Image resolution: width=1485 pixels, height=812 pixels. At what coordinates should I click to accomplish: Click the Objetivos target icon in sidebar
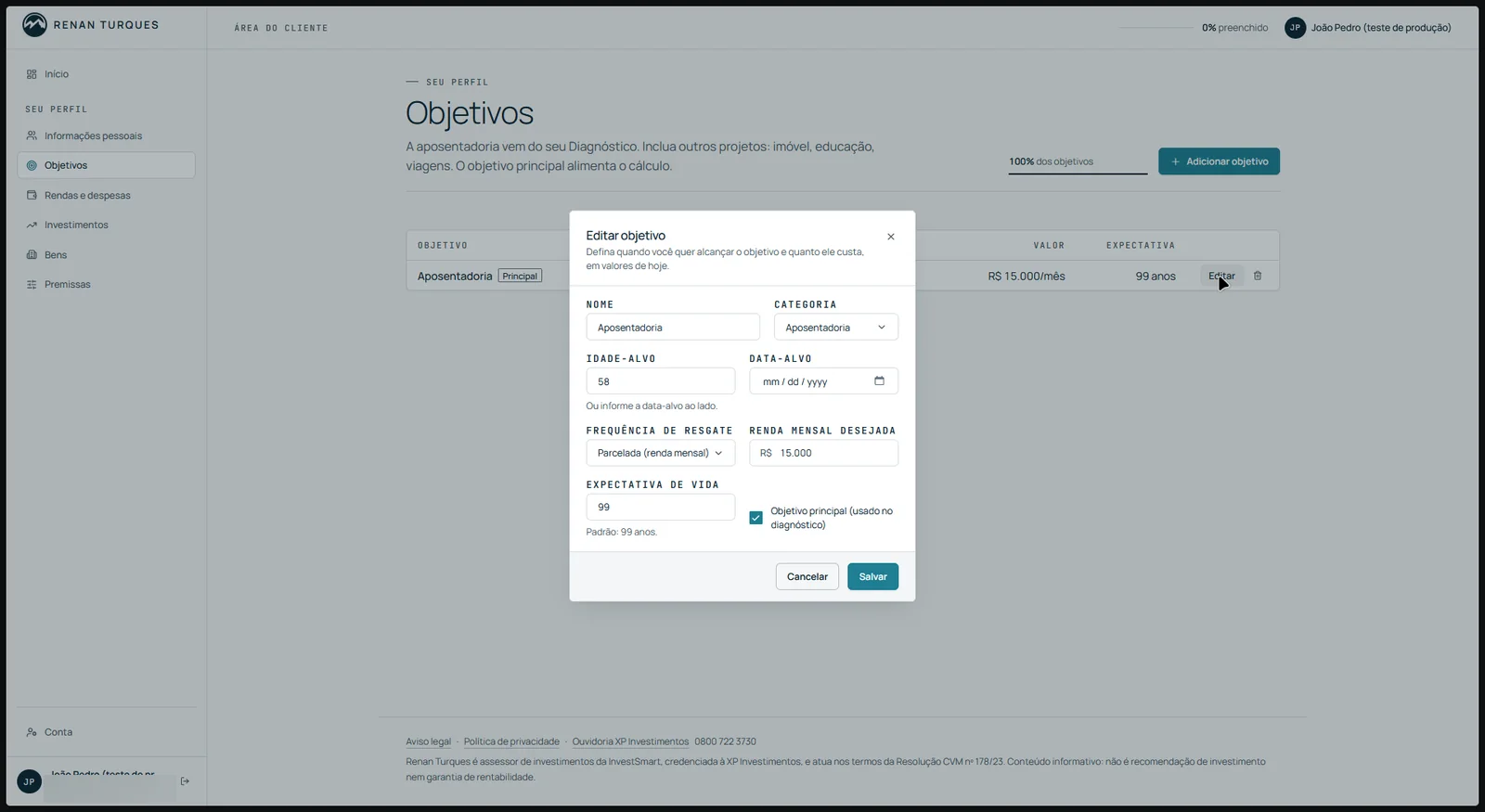[x=32, y=165]
